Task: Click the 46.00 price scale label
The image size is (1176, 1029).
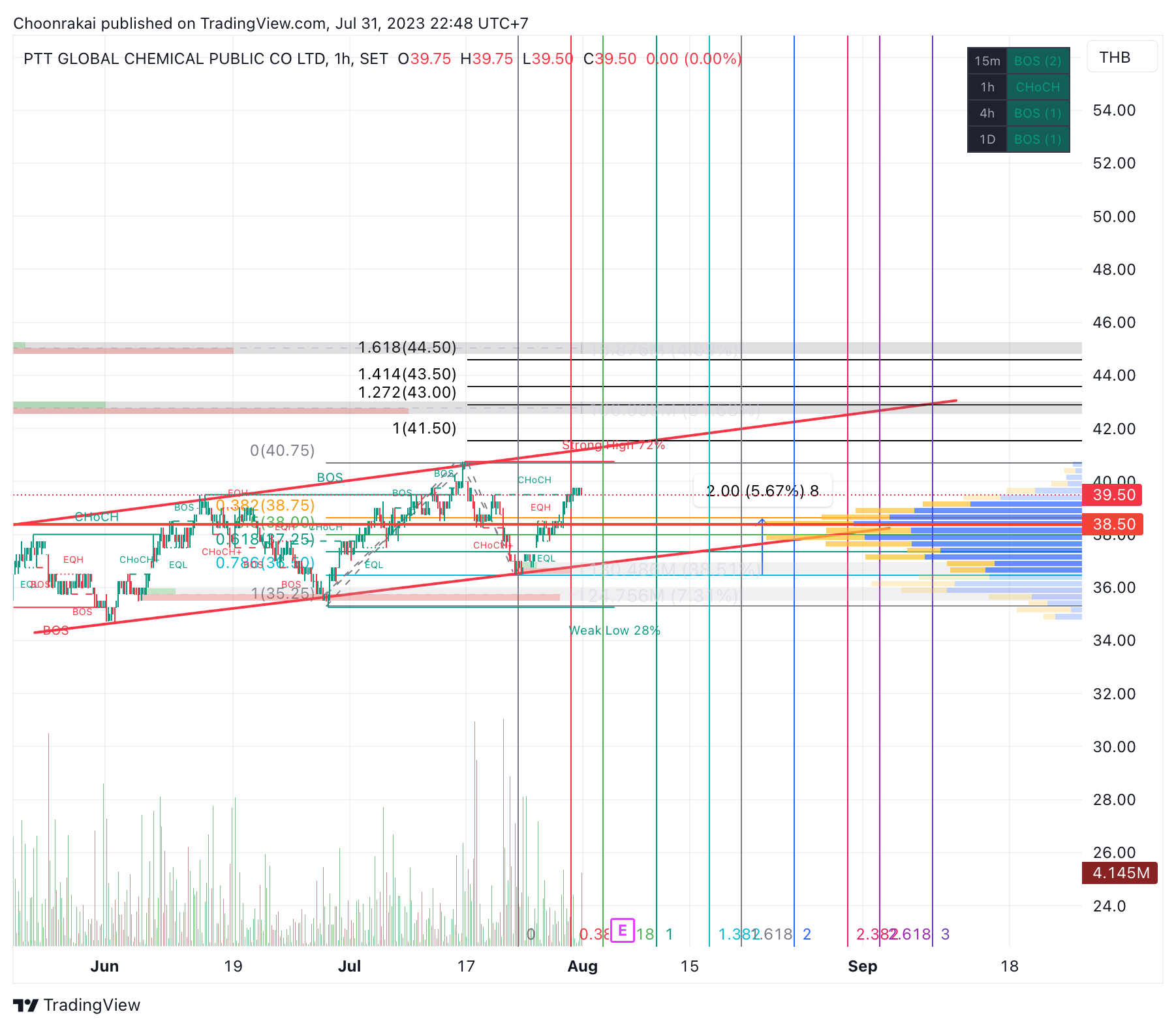Action: (x=1115, y=323)
